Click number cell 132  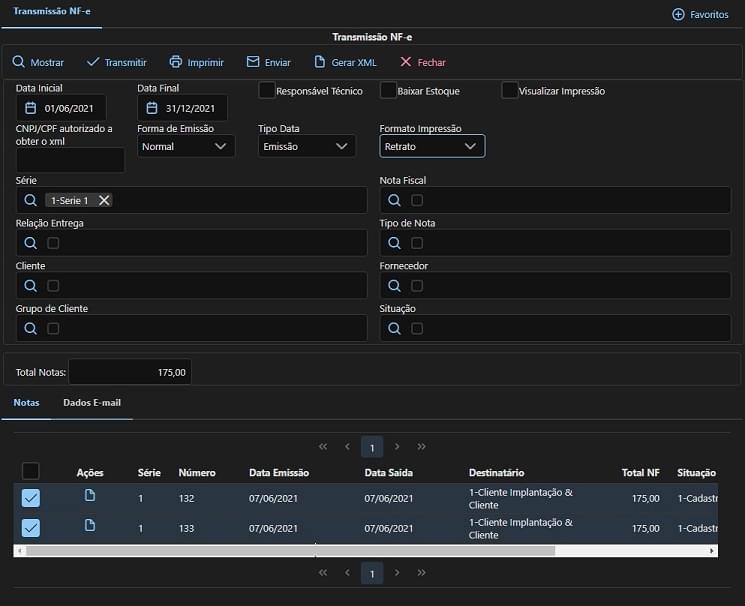coord(186,498)
